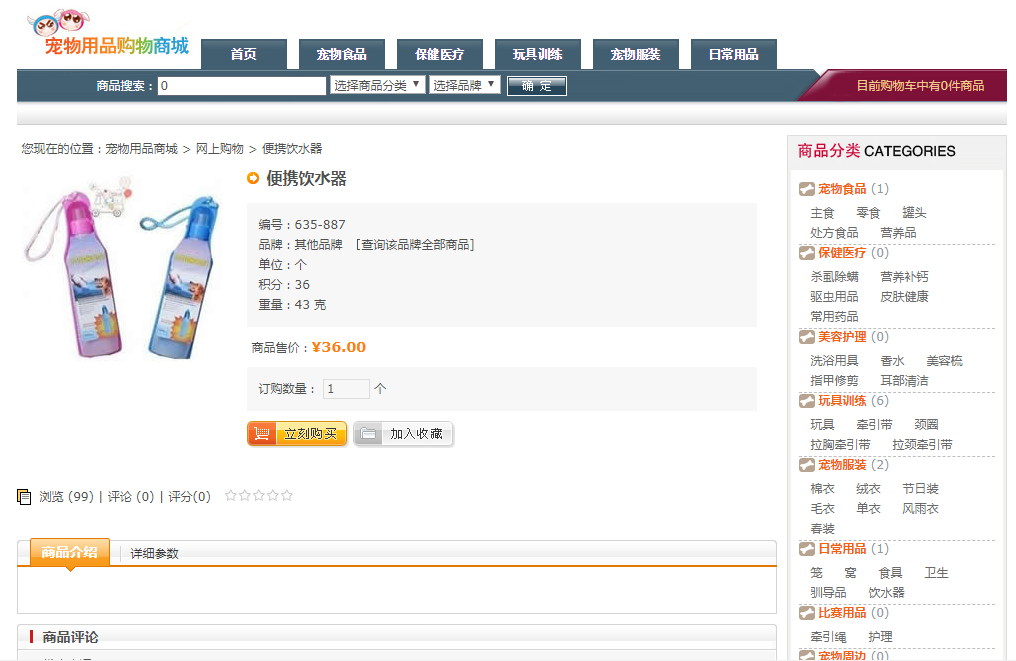Open 杀虱除螨 subcategory link

pos(835,277)
